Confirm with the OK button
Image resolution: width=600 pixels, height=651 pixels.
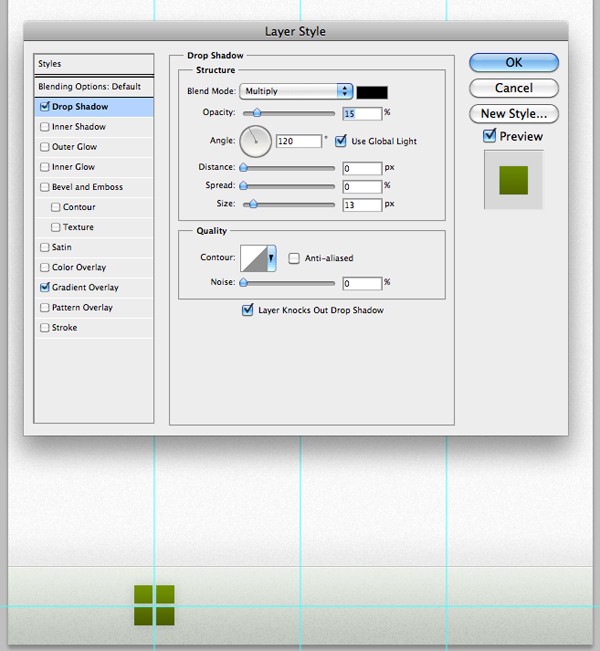pos(514,62)
